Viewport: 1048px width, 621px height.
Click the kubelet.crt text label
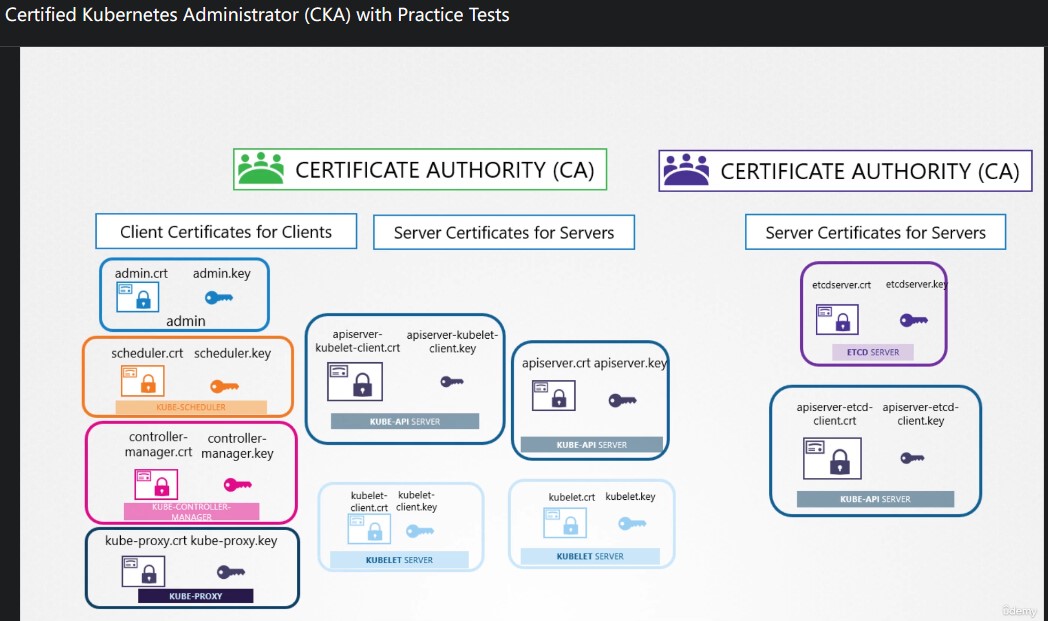571,497
